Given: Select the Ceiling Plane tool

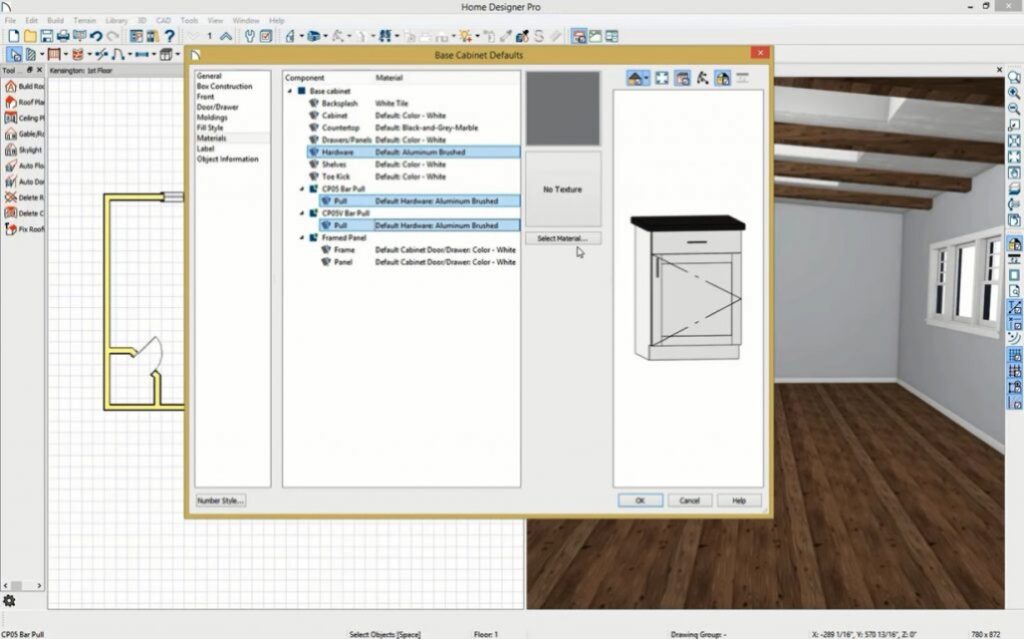Looking at the screenshot, I should [x=10, y=118].
